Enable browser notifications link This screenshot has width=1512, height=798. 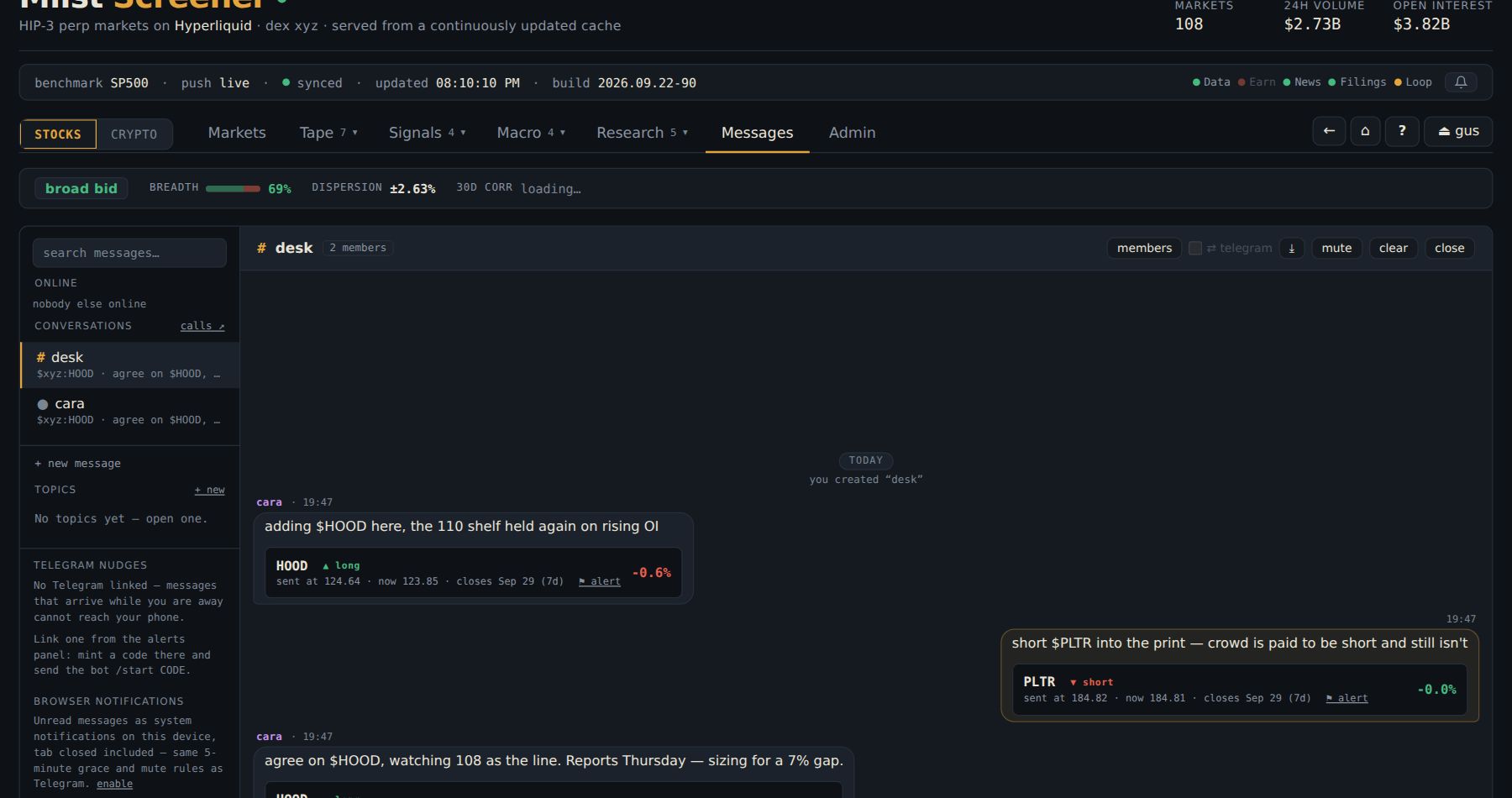[x=114, y=784]
